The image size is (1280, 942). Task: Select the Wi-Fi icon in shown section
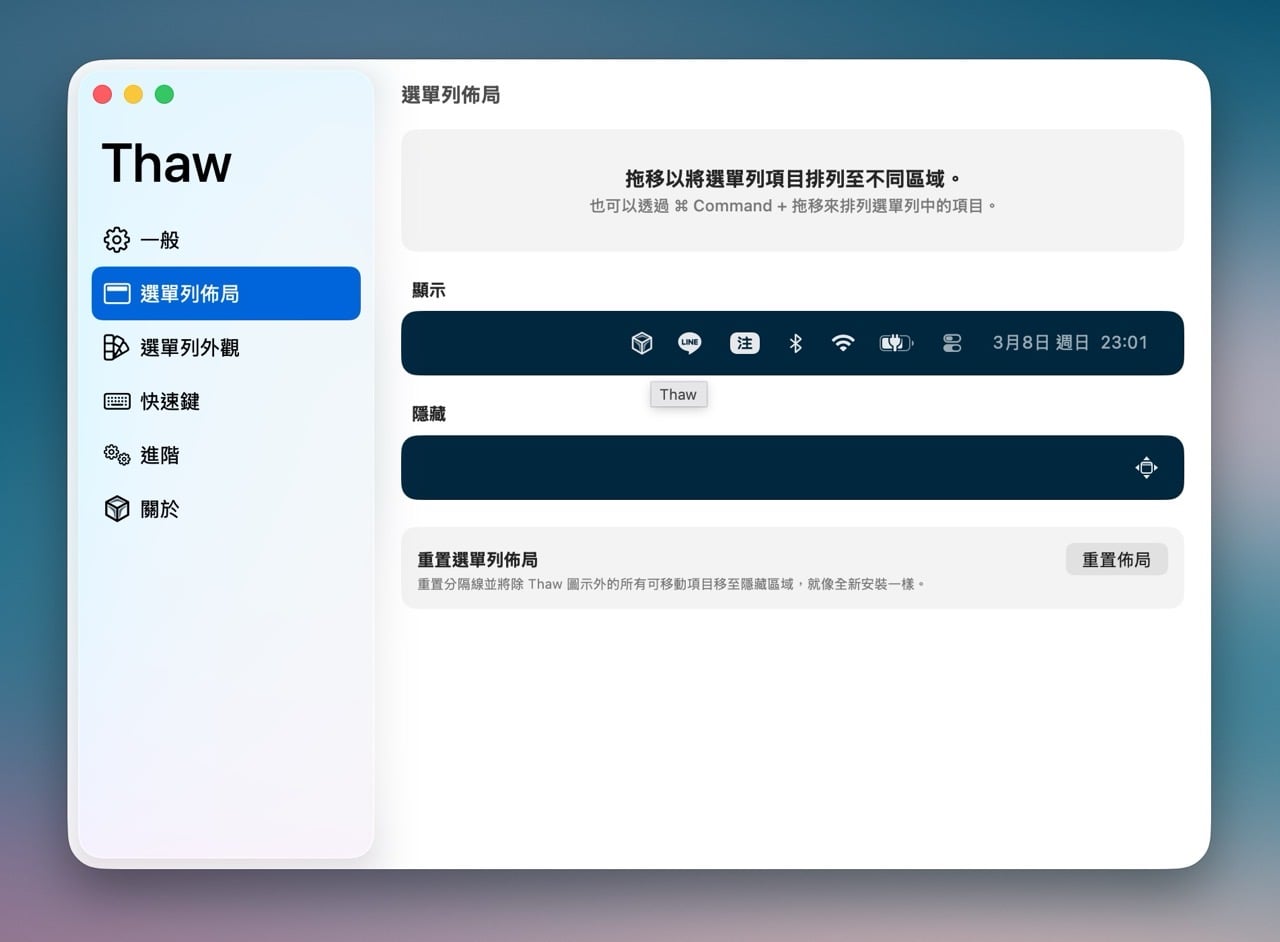pyautogui.click(x=843, y=343)
